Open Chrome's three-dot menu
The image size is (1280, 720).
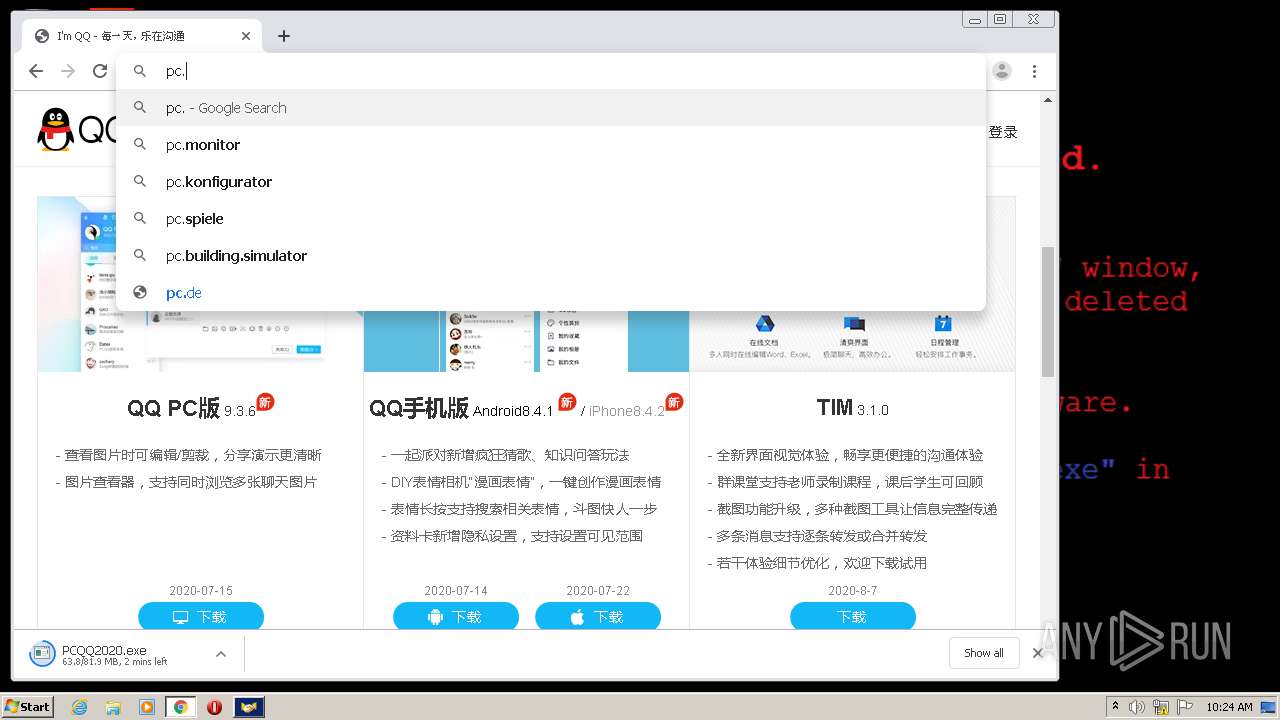tap(1034, 71)
